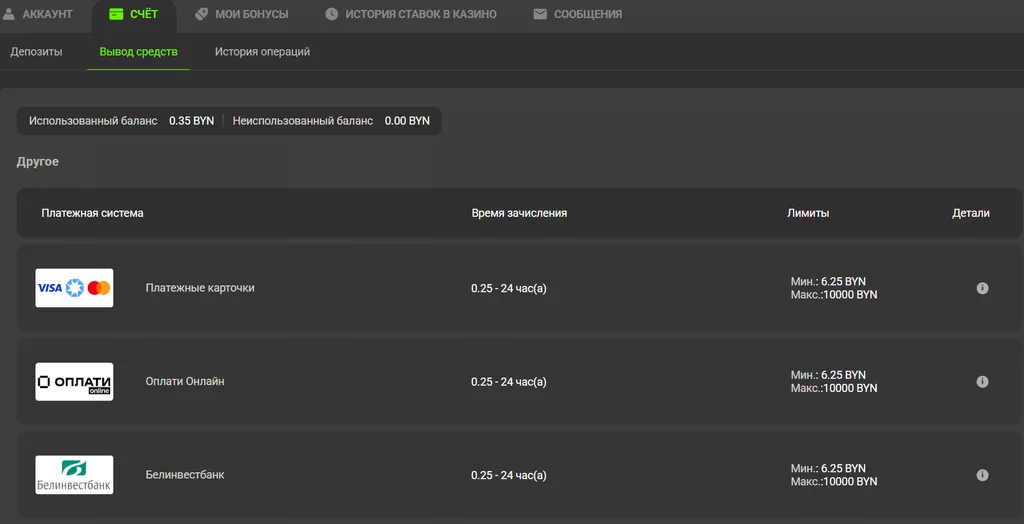Switch to the Депозиты subtab
The width and height of the screenshot is (1024, 524).
point(36,52)
